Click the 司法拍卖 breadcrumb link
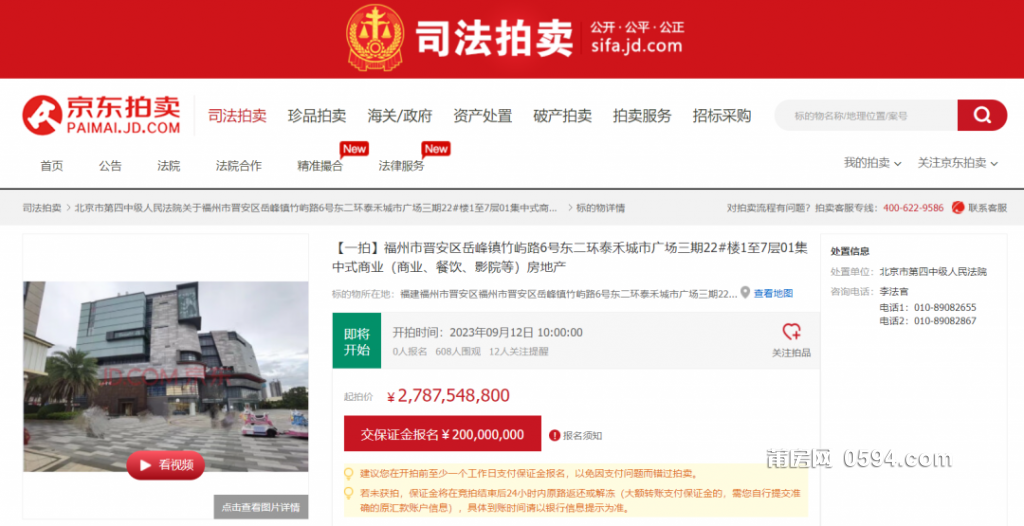Viewport: 1024px width, 526px height. click(x=42, y=208)
